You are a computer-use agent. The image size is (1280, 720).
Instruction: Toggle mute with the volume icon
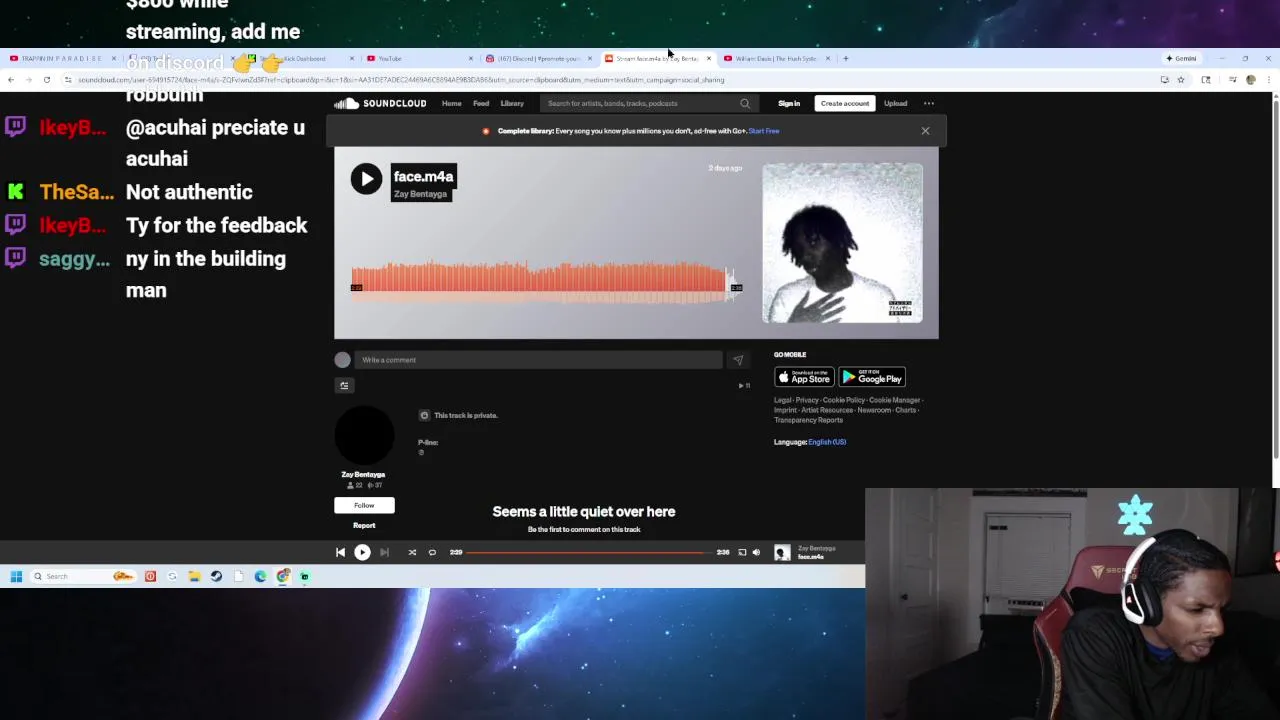click(x=756, y=552)
